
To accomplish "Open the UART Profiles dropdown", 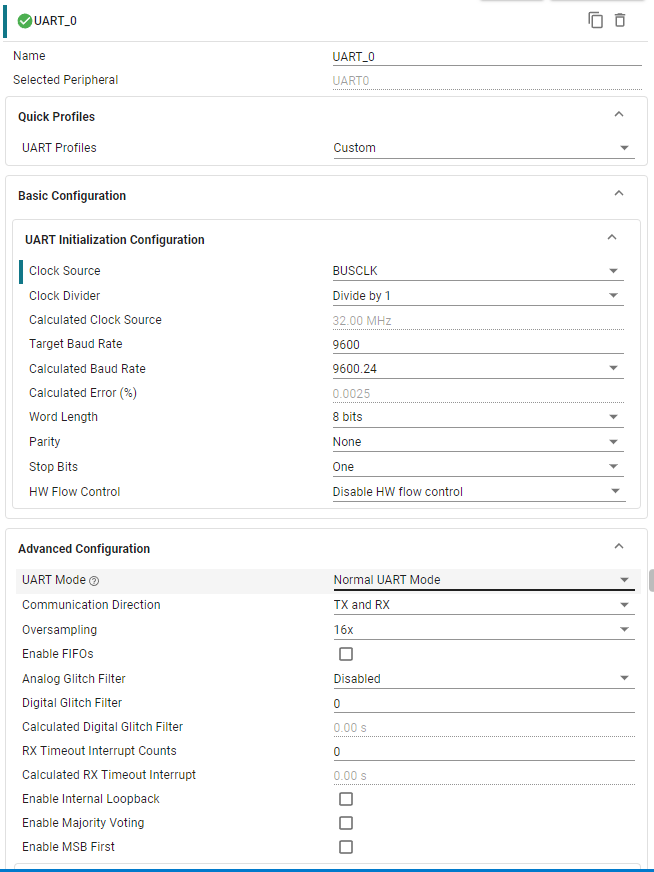I will [x=483, y=148].
